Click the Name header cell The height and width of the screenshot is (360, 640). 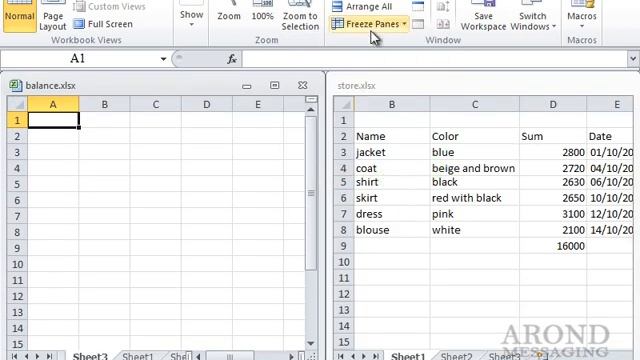392,136
